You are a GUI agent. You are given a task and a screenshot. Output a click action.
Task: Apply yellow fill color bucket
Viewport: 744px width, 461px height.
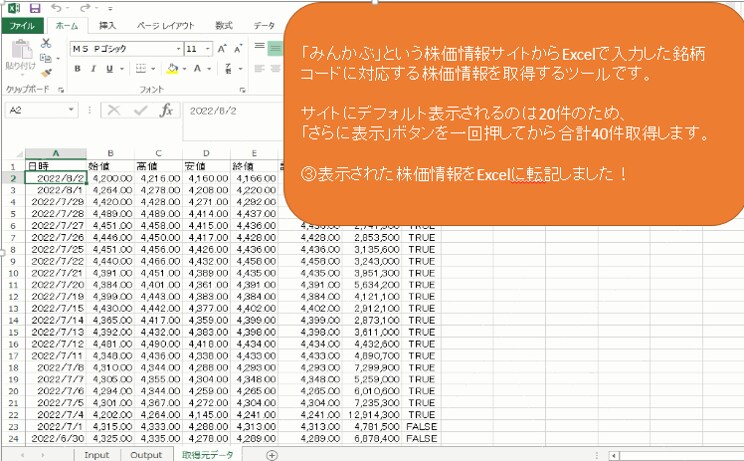point(172,69)
